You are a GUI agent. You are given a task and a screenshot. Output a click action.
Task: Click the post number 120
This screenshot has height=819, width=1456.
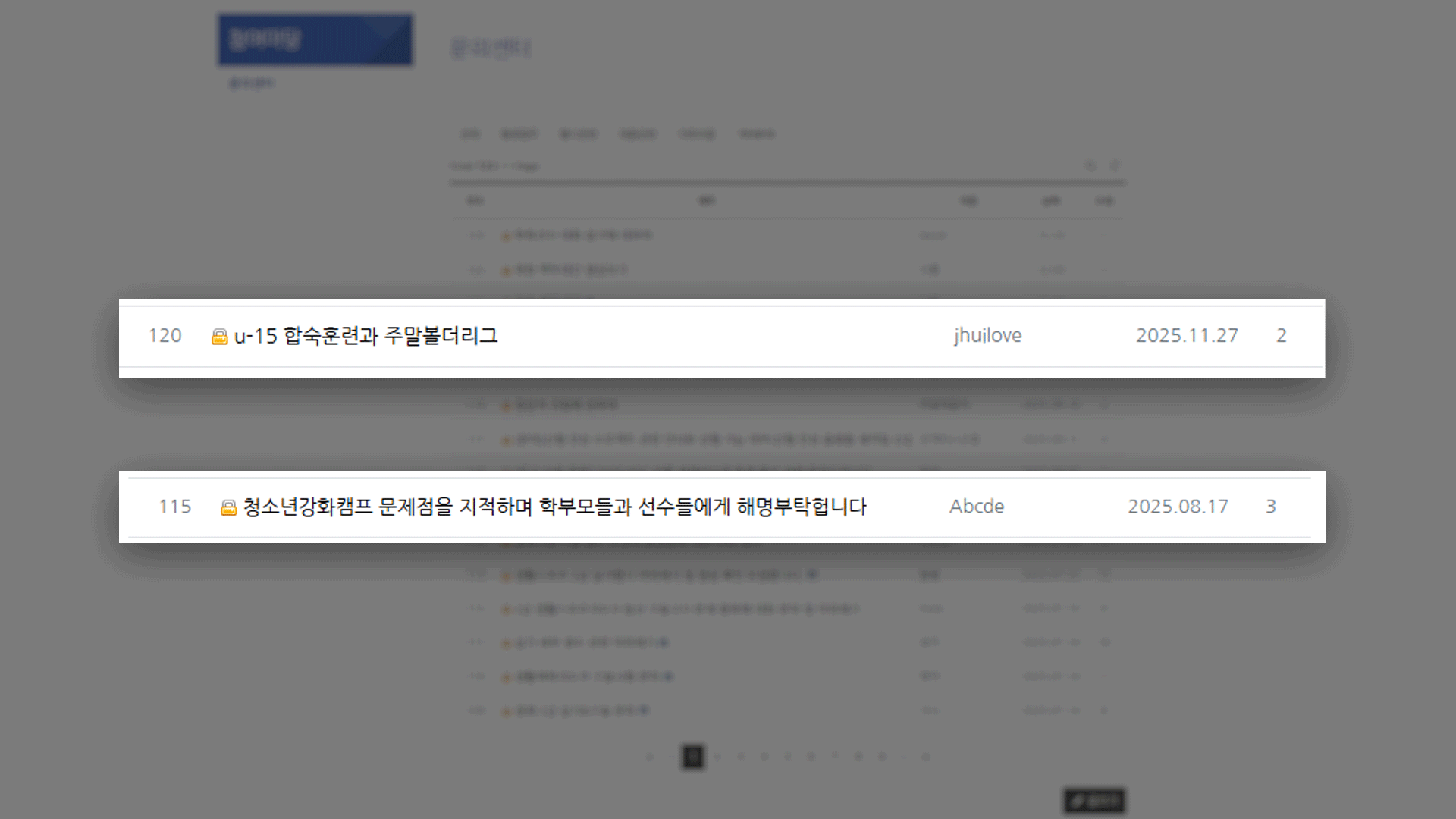165,335
